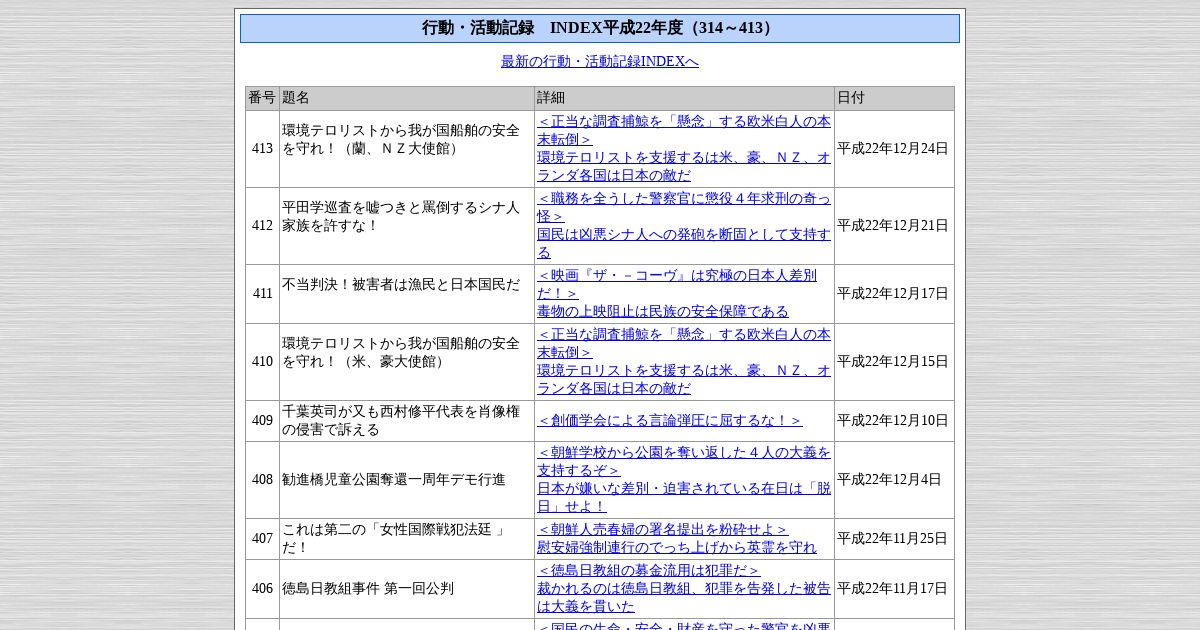Open row 410 link 環境テロリストを支援するは米、豪、ＮＺ、オランダ
This screenshot has width=1200, height=630.
(x=684, y=379)
